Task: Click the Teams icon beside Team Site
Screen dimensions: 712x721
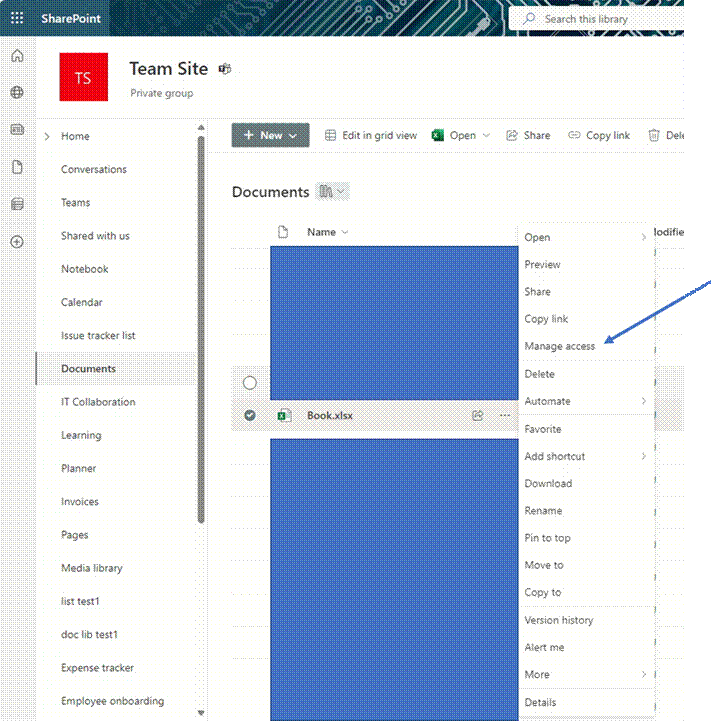Action: point(225,69)
